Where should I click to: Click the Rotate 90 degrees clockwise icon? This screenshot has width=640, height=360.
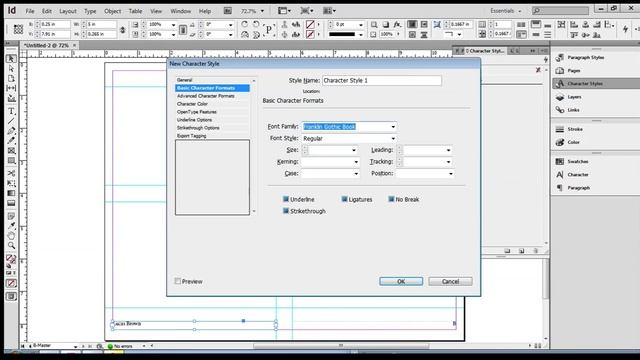click(x=244, y=24)
